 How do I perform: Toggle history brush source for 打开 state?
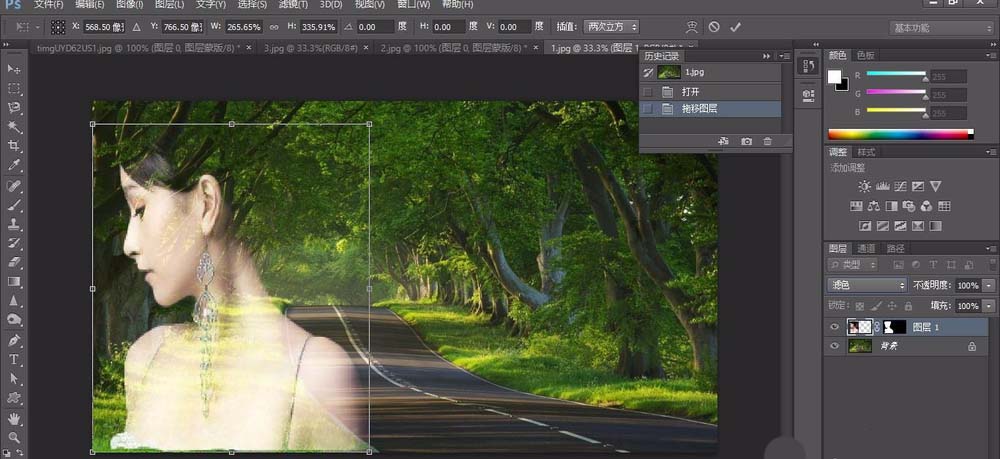coord(648,92)
